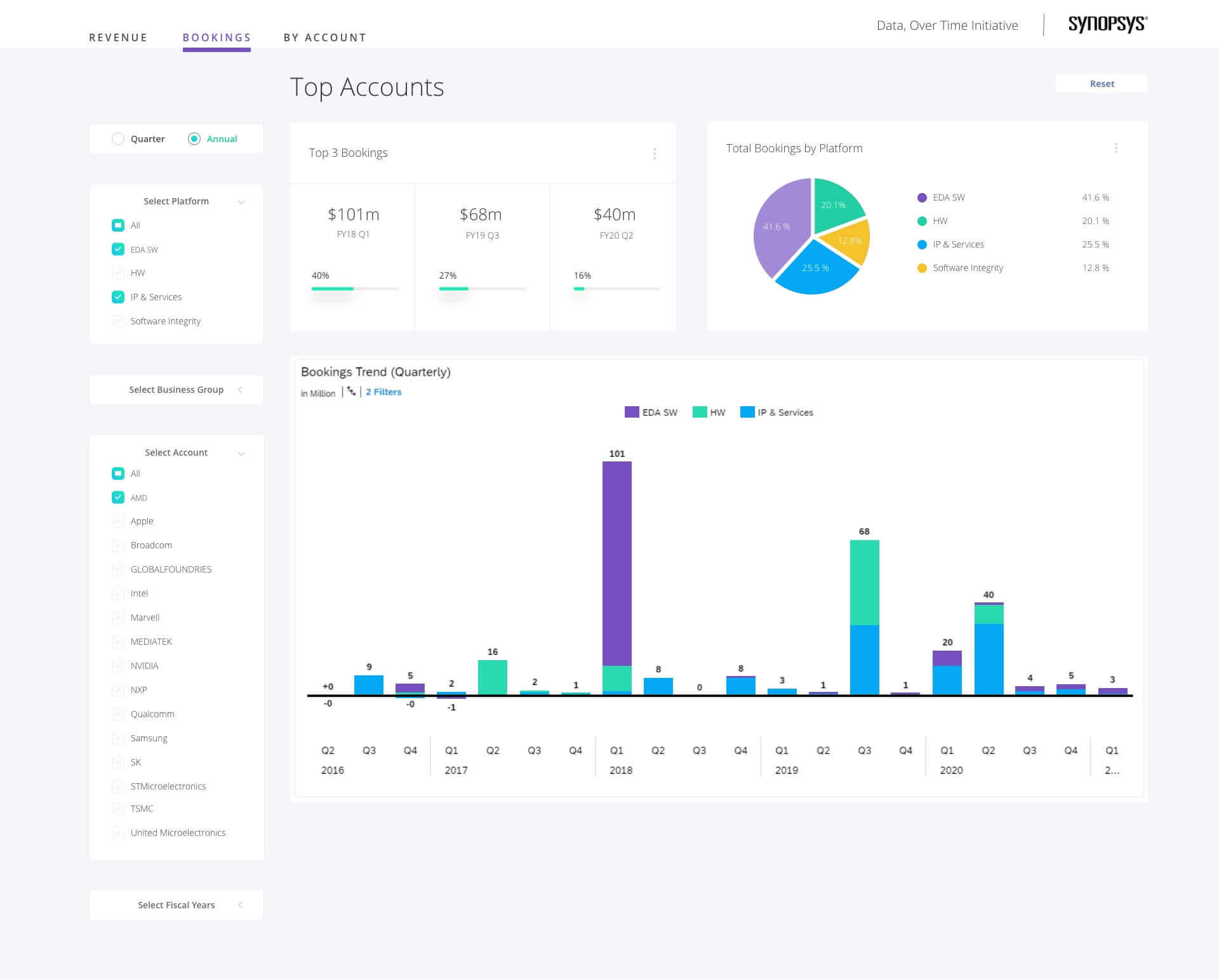Open Total Bookings by Platform options menu
The image size is (1219, 980).
click(1116, 148)
